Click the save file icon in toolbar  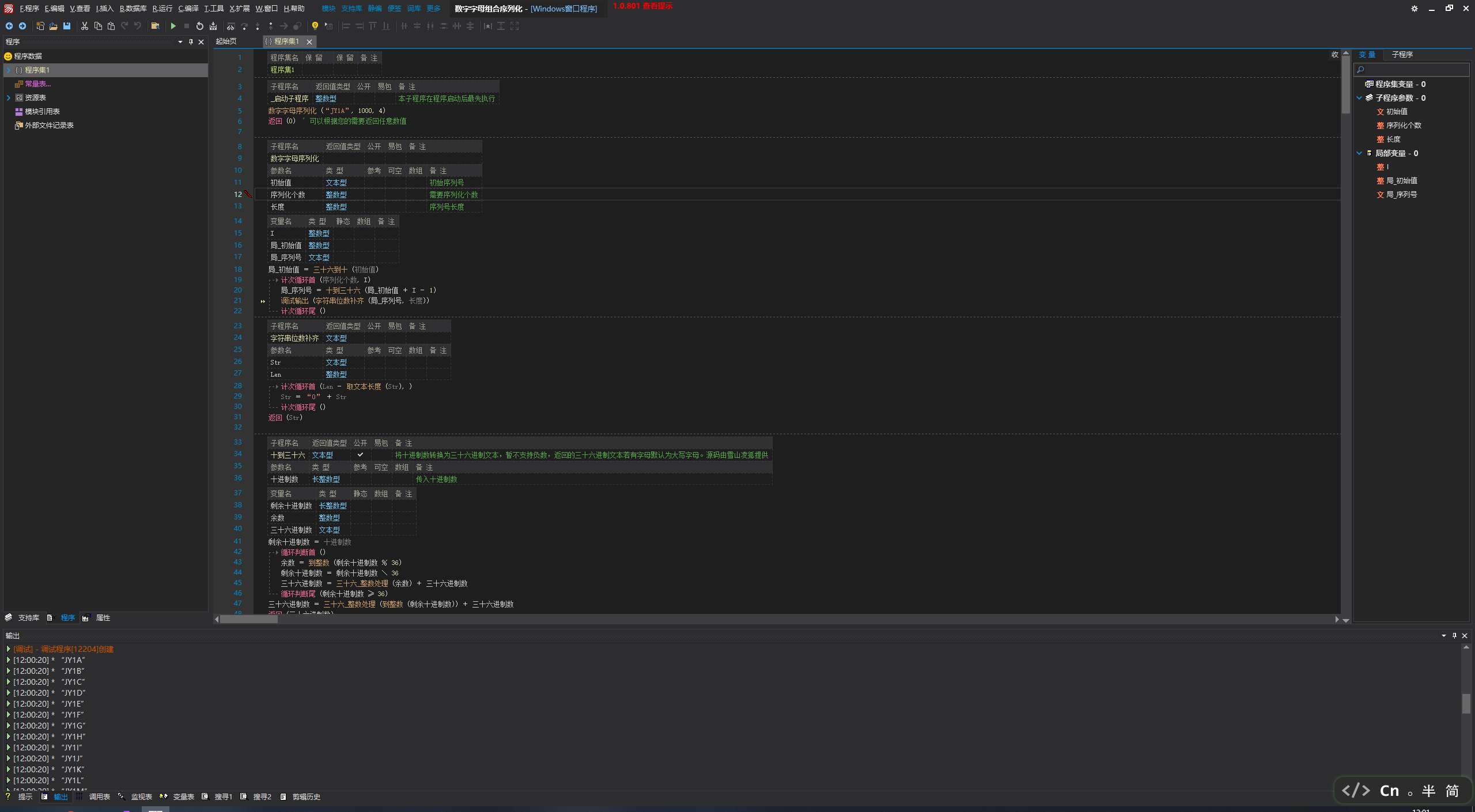[65, 27]
